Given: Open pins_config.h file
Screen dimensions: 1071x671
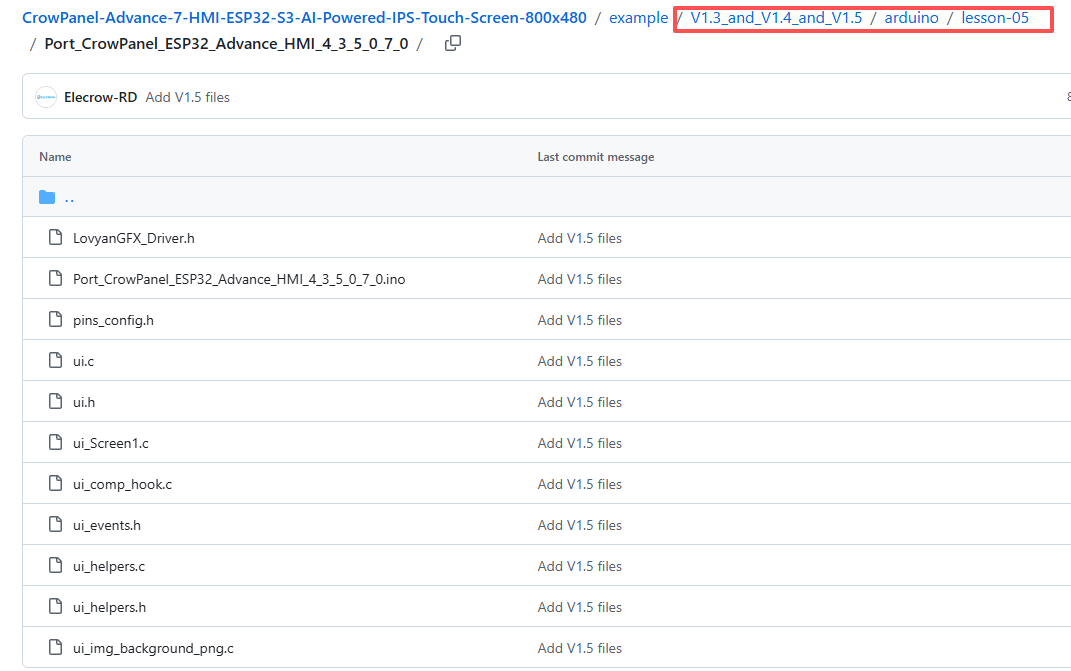Looking at the screenshot, I should pyautogui.click(x=113, y=320).
